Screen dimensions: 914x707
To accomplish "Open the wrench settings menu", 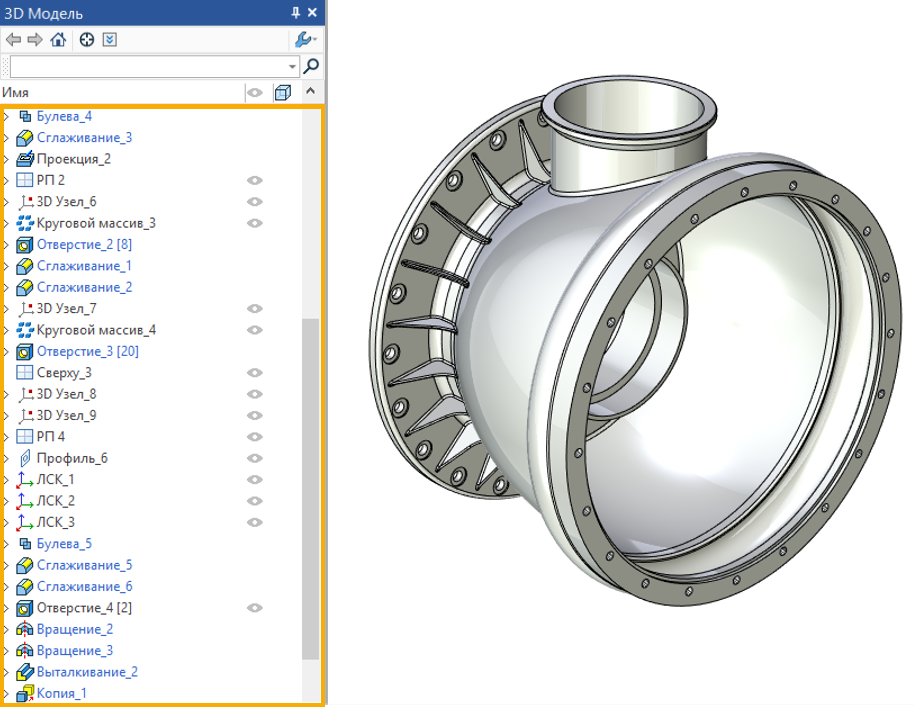I will click(304, 40).
